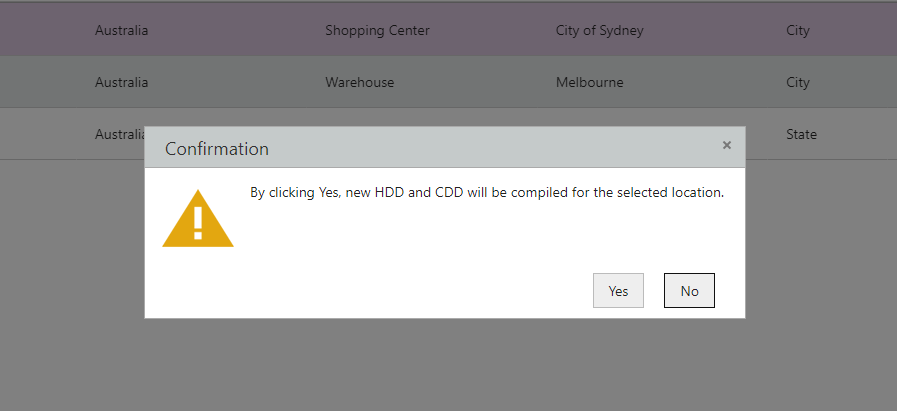Viewport: 897px width, 411px height.
Task: Select the partly hidden Australia in State row
Action: point(120,135)
